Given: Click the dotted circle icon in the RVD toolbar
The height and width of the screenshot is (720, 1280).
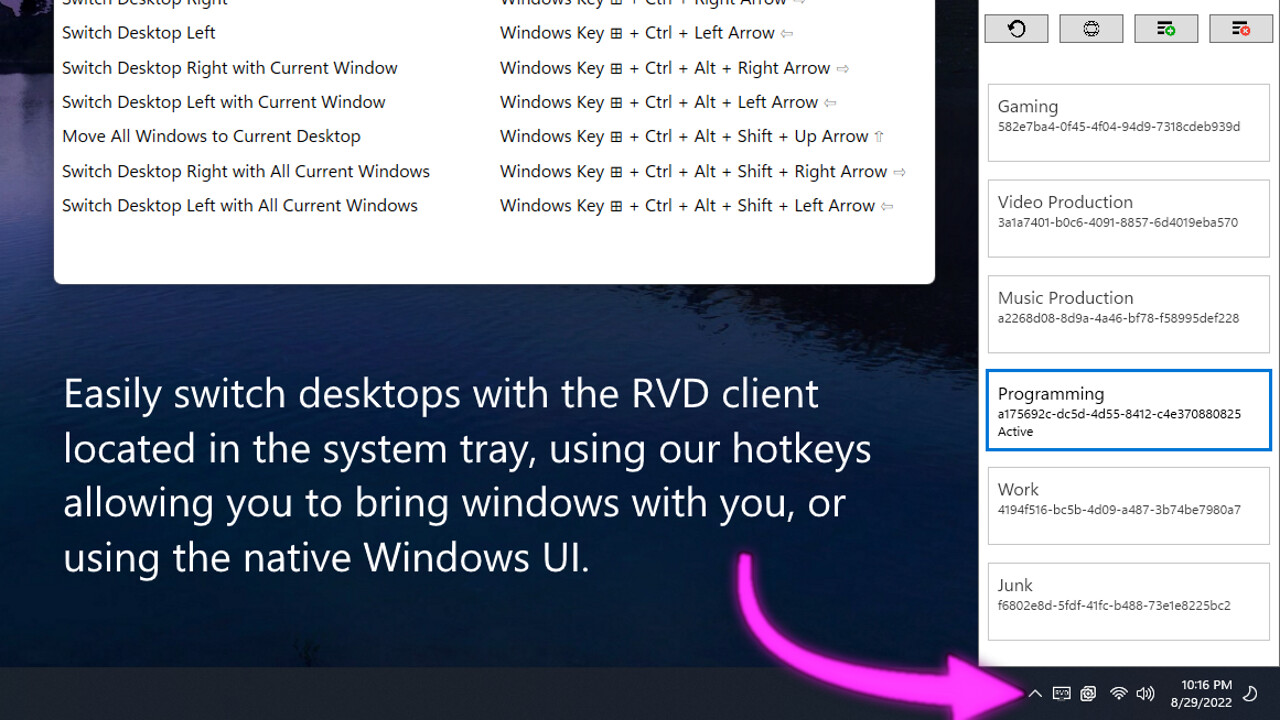Looking at the screenshot, I should point(1091,28).
